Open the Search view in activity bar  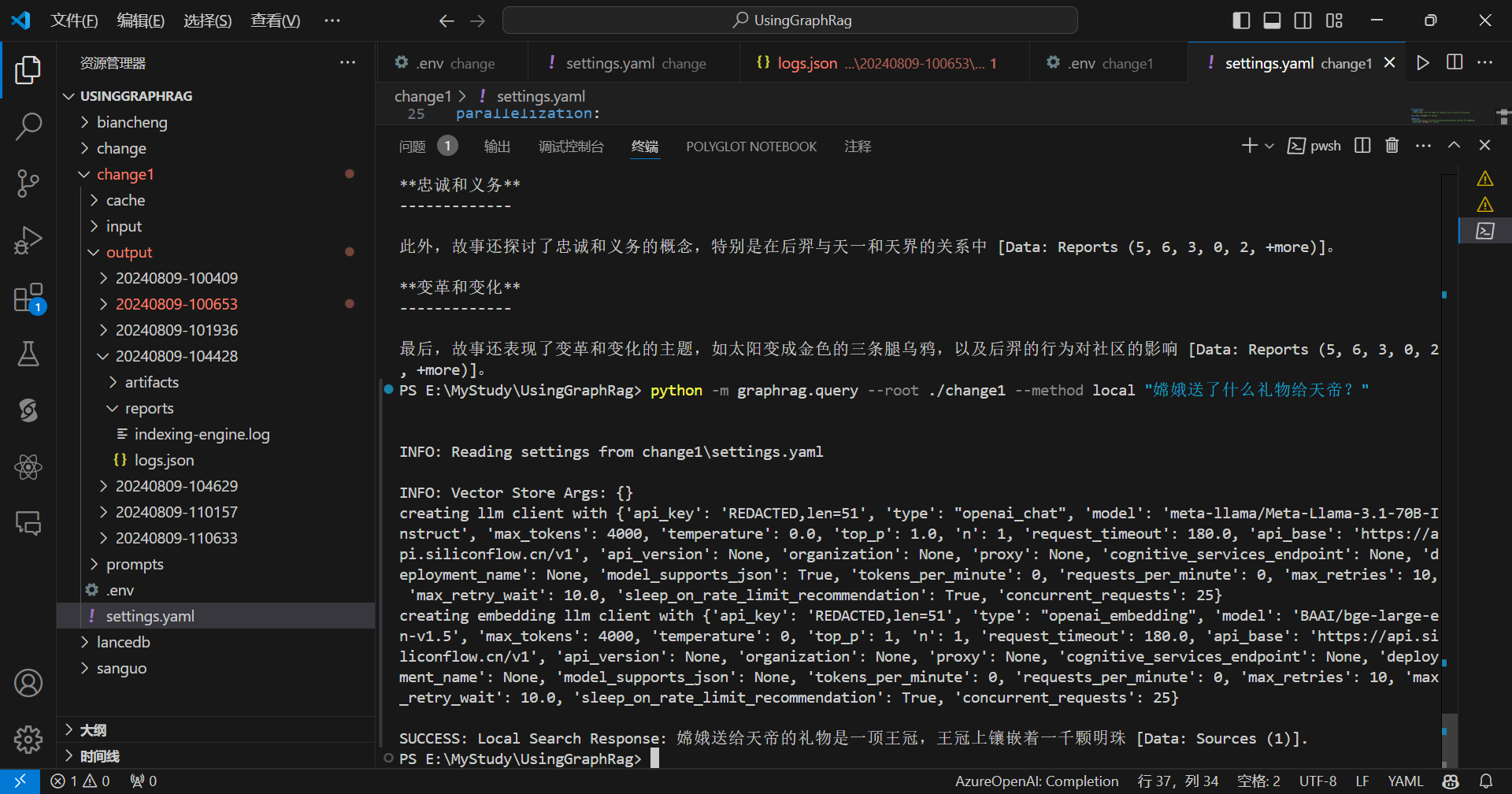coord(28,126)
